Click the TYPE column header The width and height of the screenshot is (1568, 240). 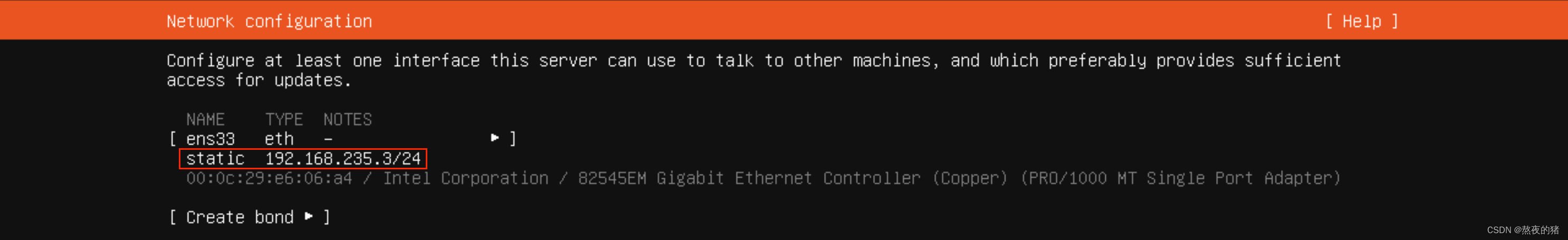point(284,119)
